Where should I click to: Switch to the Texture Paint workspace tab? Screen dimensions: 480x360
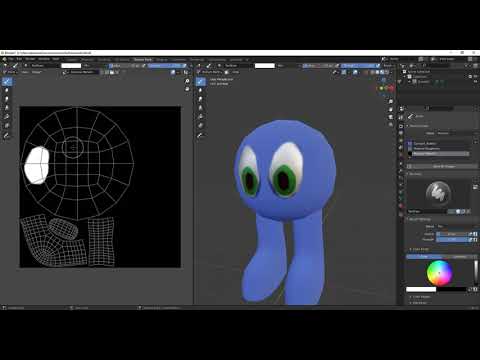coord(143,59)
